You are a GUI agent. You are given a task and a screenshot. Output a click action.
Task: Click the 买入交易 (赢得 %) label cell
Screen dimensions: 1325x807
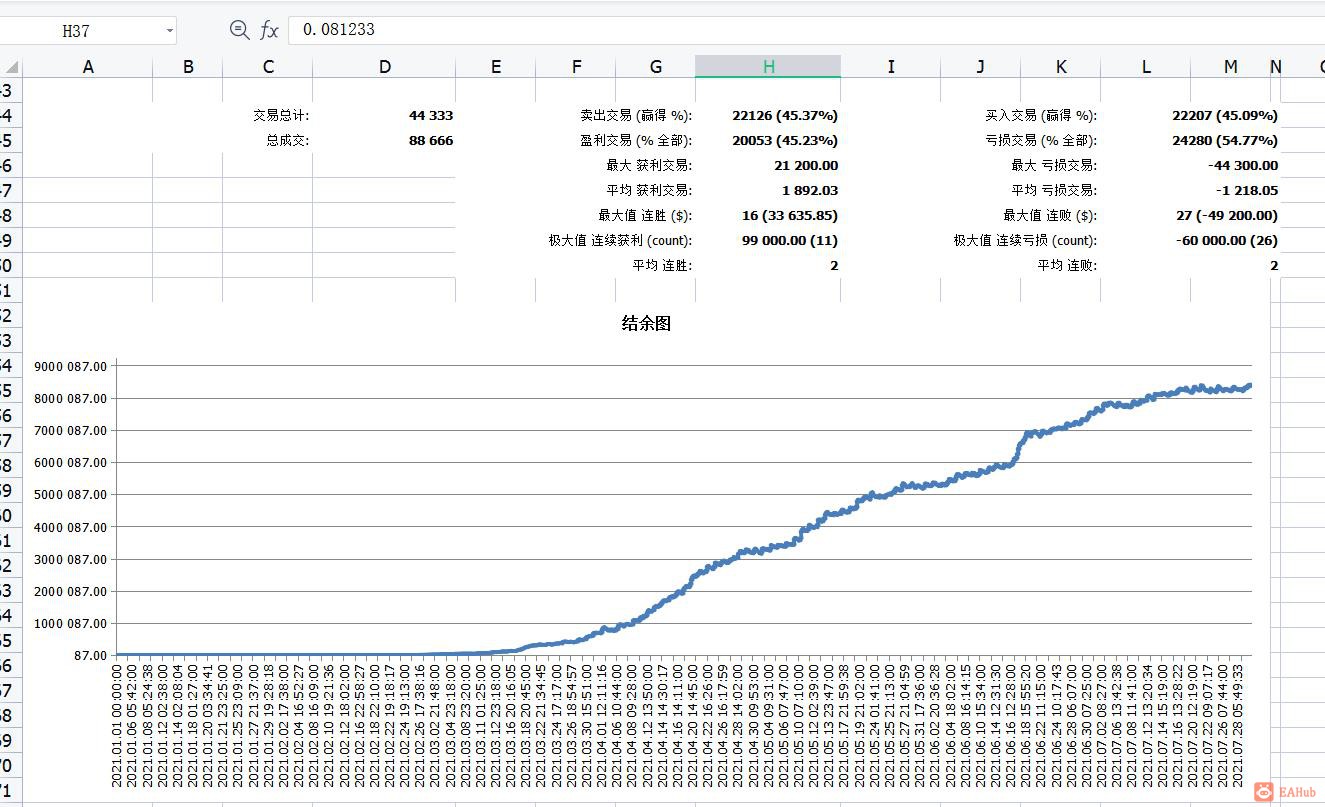click(1041, 116)
